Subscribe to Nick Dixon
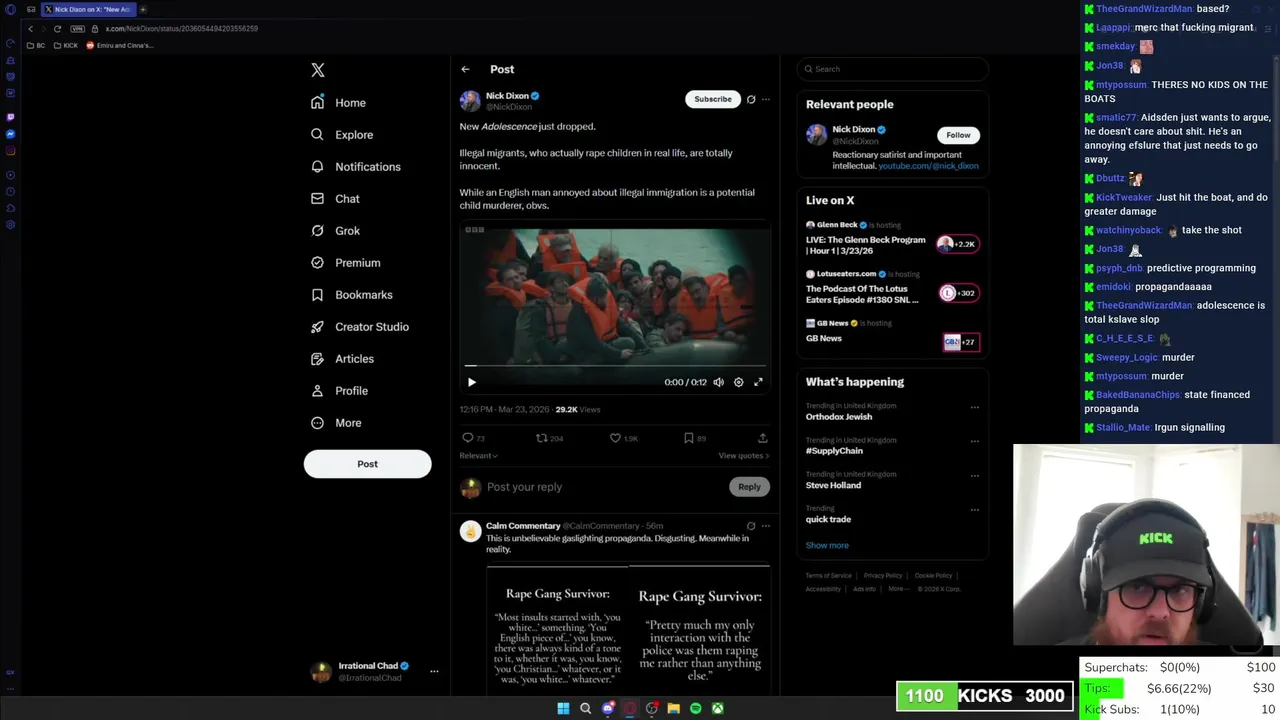Image resolution: width=1280 pixels, height=720 pixels. point(713,99)
